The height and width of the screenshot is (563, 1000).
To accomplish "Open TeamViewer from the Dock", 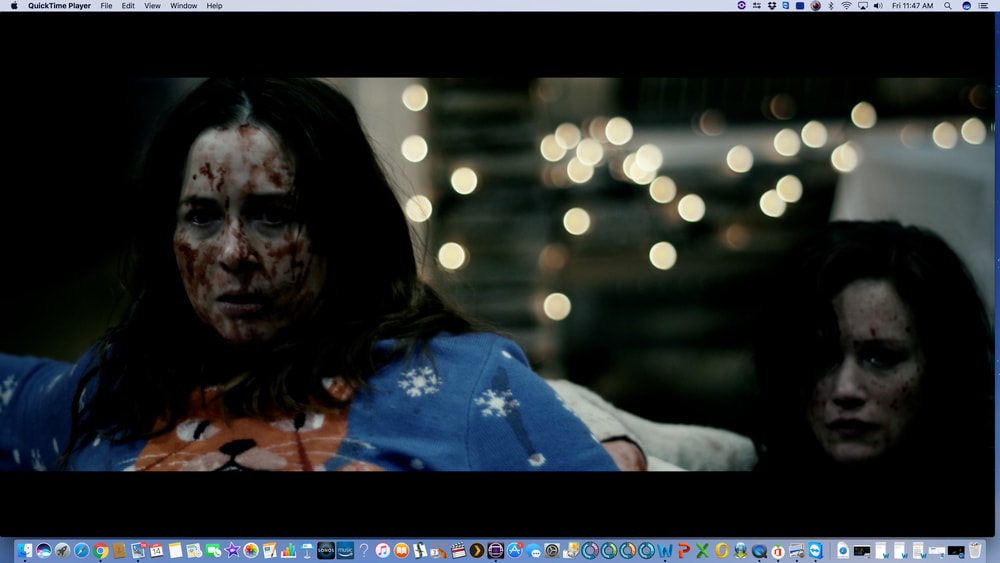I will coord(816,550).
